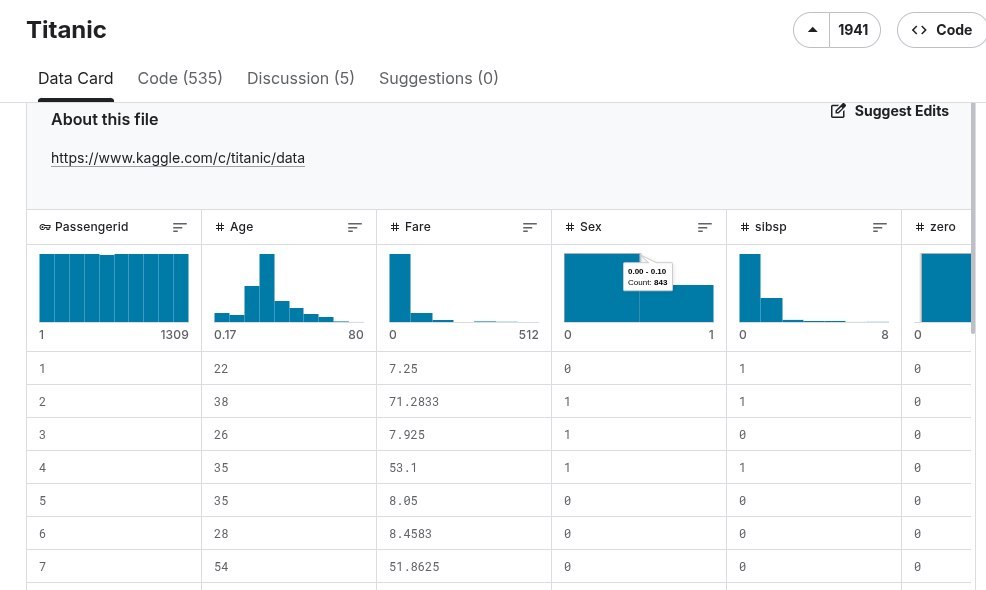Click sort icon in Sex column
The image size is (986, 590).
coord(705,227)
